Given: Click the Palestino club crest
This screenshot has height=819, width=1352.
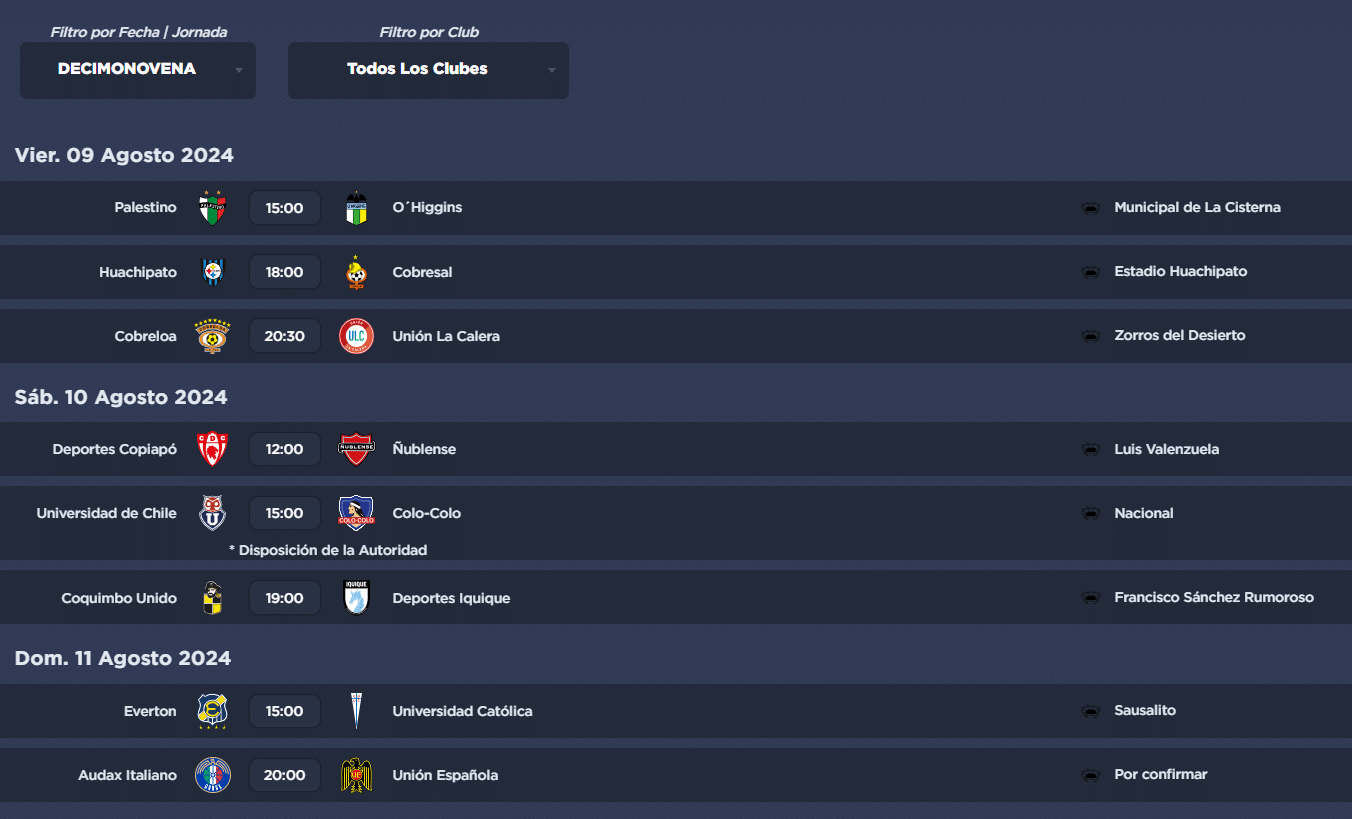Looking at the screenshot, I should pos(213,208).
